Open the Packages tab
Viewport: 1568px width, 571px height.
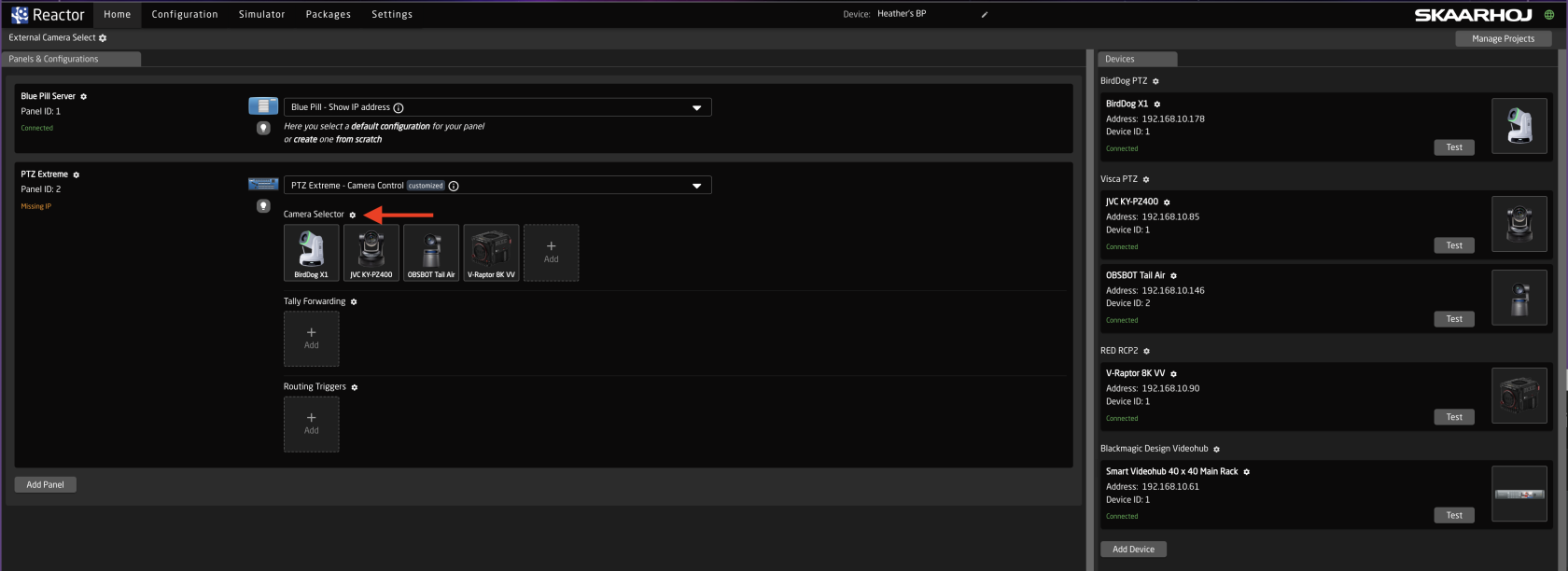coord(329,15)
